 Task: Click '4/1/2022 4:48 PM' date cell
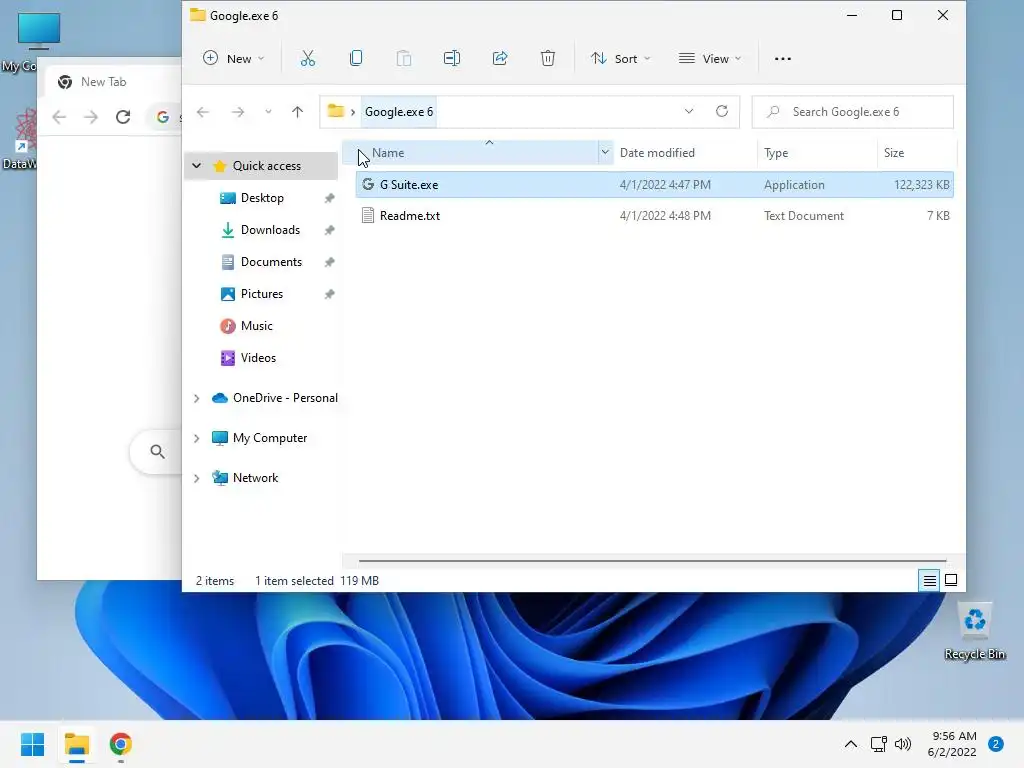coord(665,216)
